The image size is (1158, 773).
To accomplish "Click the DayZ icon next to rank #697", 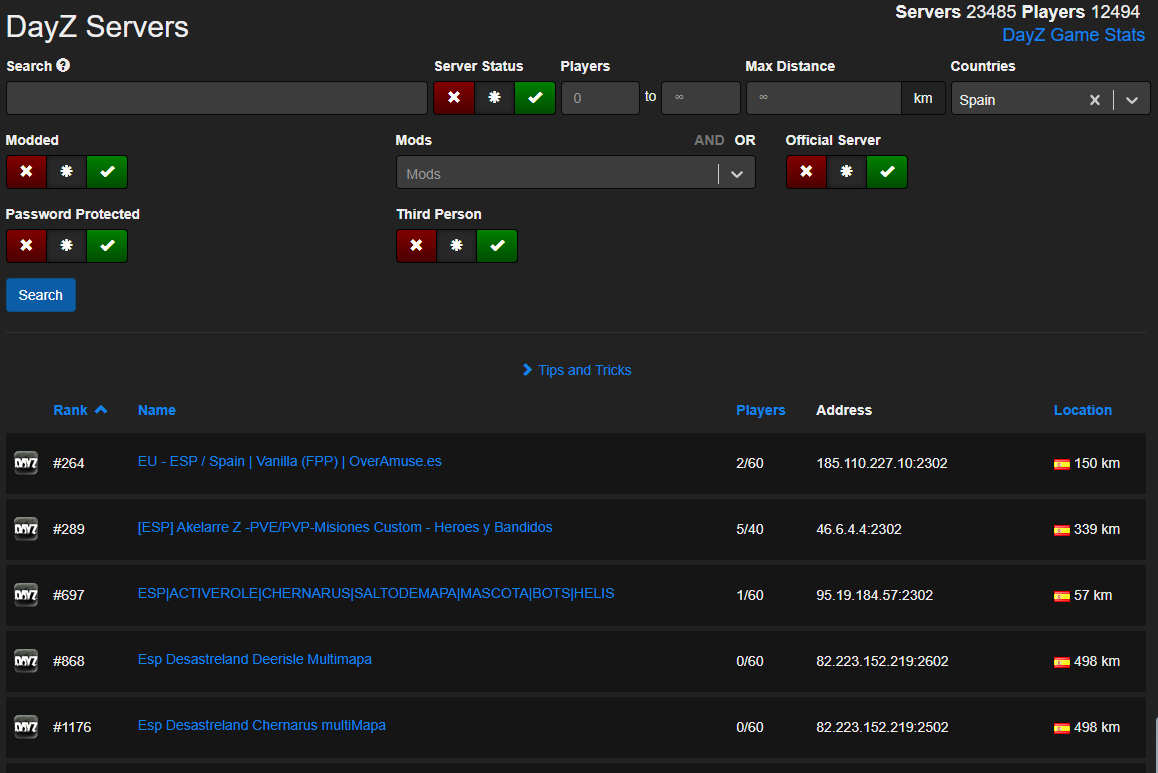I will point(25,594).
